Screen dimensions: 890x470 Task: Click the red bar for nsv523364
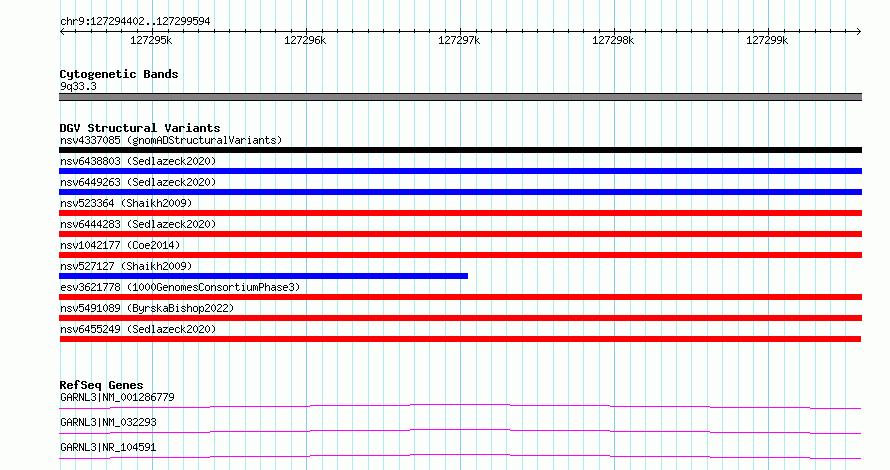460,213
